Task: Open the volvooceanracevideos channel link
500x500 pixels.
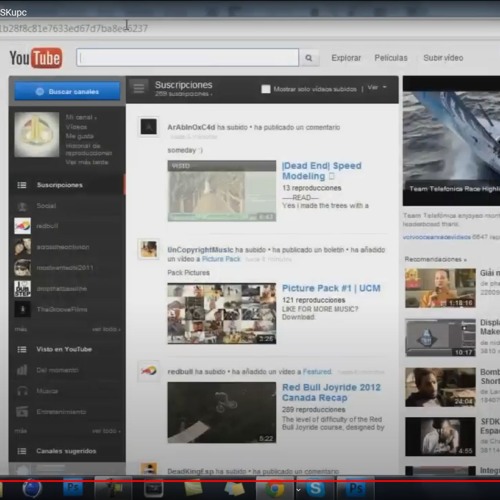Action: [436, 237]
